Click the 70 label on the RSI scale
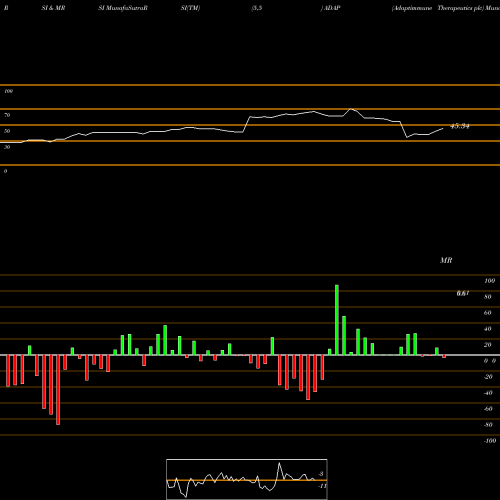Screen dimensions: 500x500 click(7, 115)
